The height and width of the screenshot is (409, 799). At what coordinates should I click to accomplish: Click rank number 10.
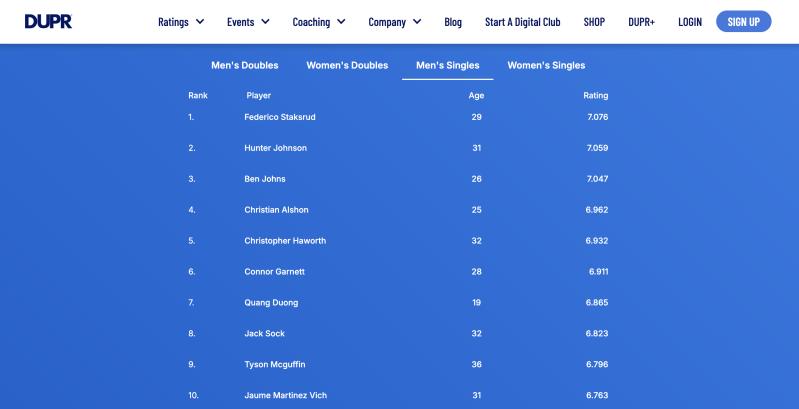(193, 395)
